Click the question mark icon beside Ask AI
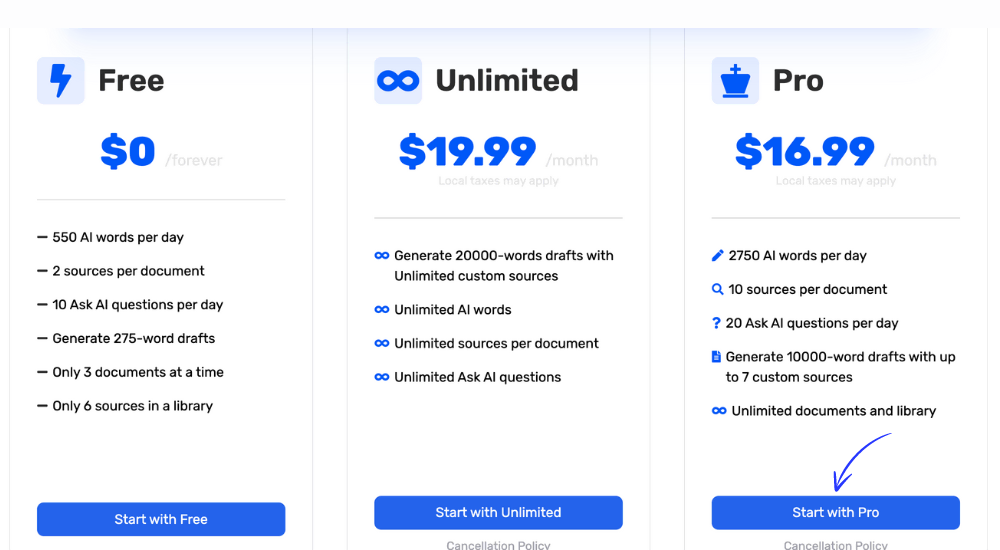The image size is (1000, 550). click(717, 323)
